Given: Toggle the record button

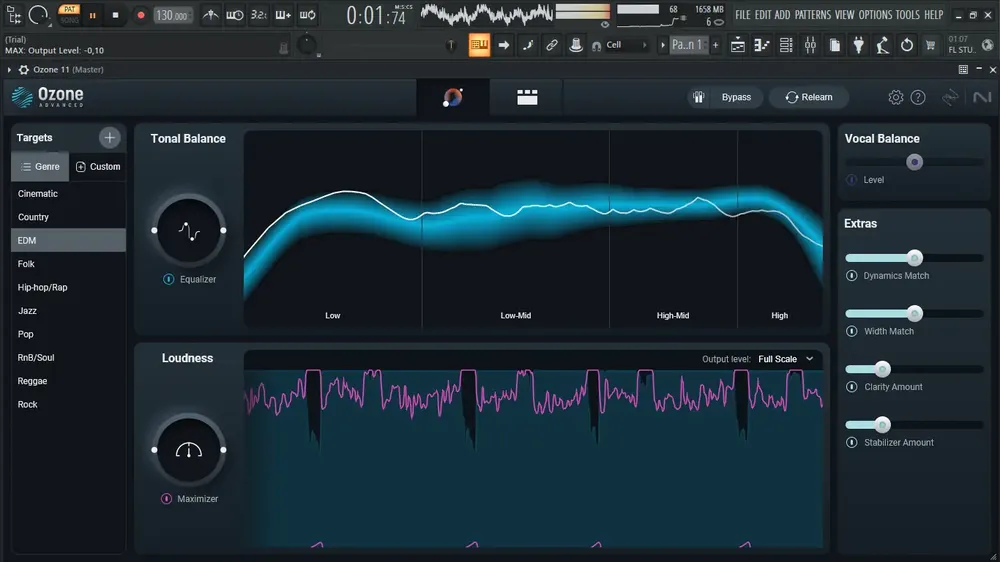Looking at the screenshot, I should (141, 15).
